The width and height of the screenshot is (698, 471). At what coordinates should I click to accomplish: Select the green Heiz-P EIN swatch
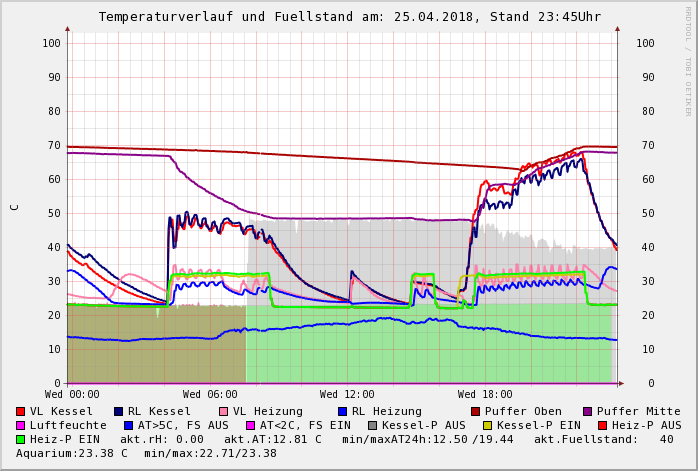pos(21,439)
